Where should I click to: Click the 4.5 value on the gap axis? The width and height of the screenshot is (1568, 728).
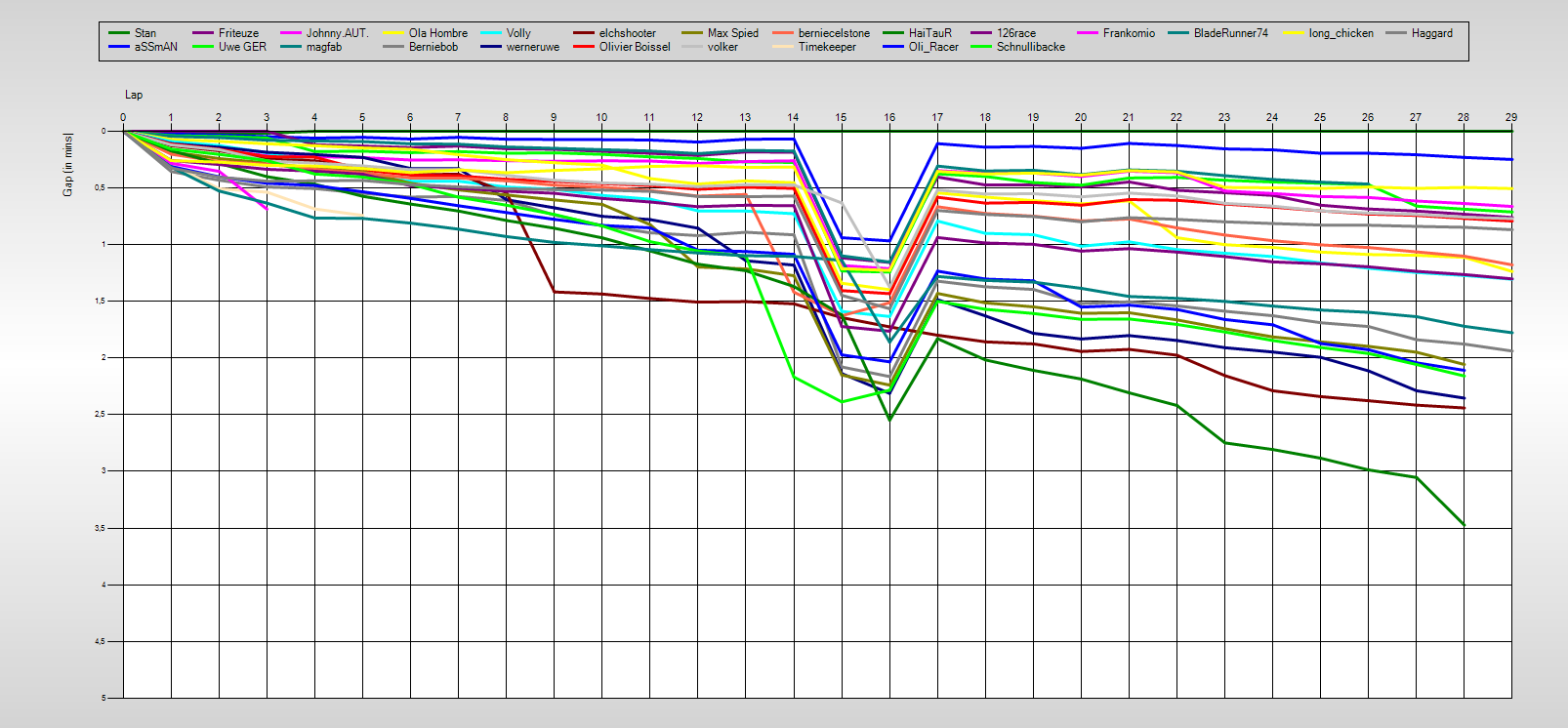click(101, 641)
